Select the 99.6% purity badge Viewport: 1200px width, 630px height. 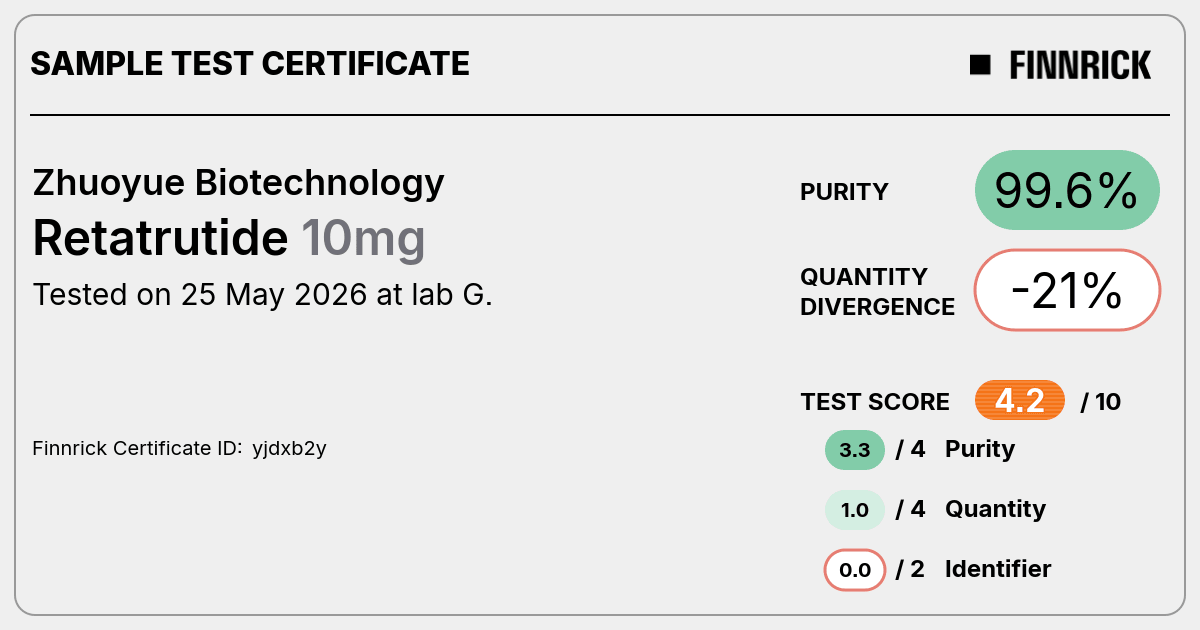click(1067, 190)
